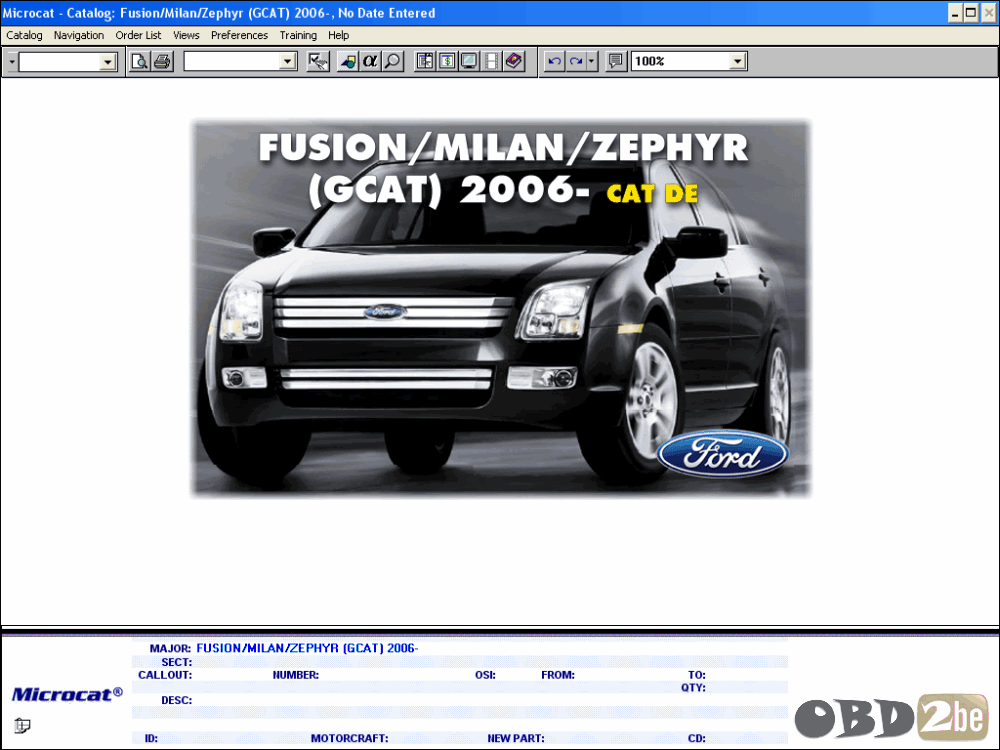Screen dimensions: 1000x750
Task: Open the Navigation menu
Action: pos(78,35)
